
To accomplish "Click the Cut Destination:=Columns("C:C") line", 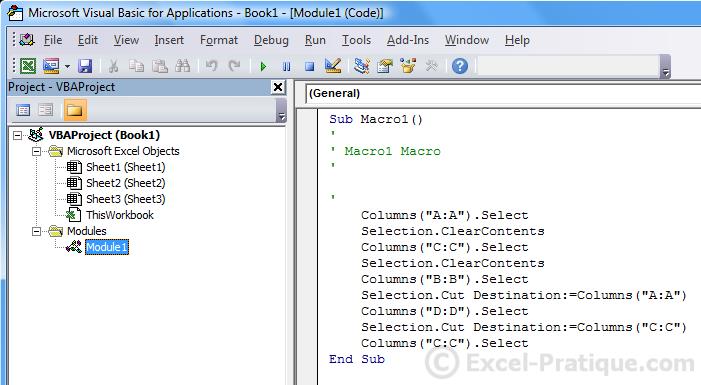I will (x=524, y=327).
